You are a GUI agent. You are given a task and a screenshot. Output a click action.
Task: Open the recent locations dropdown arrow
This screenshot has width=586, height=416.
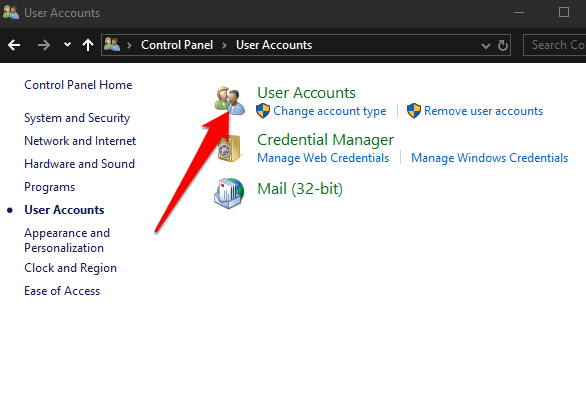tap(67, 44)
